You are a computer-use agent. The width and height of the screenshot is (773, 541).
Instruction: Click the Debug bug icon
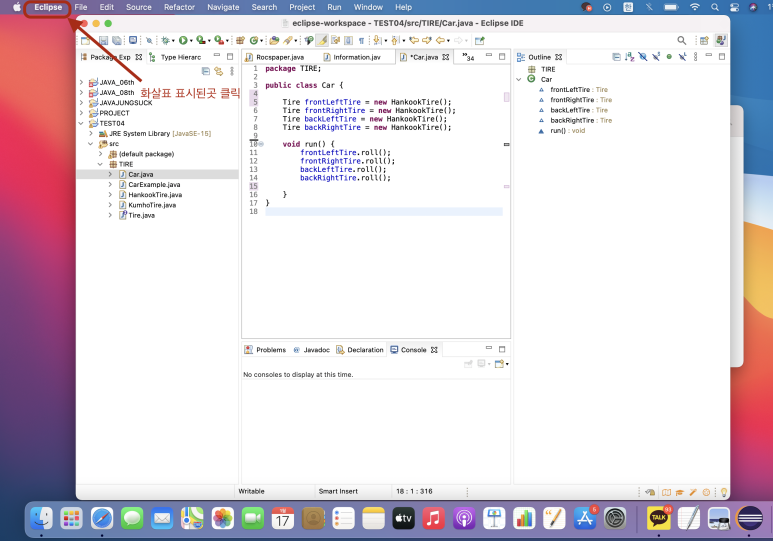165,40
